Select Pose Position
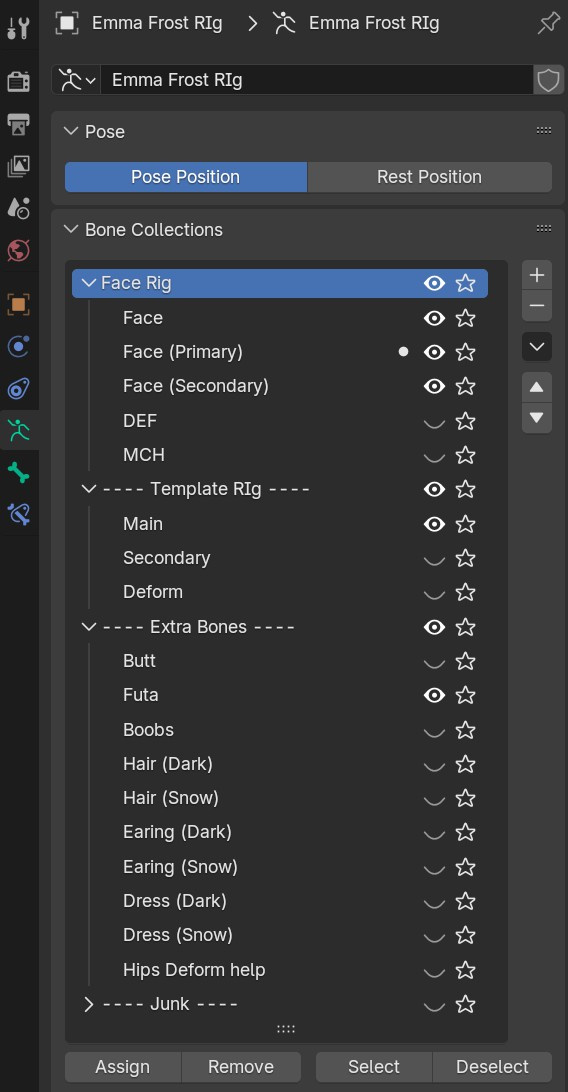This screenshot has width=568, height=1092. pos(186,177)
